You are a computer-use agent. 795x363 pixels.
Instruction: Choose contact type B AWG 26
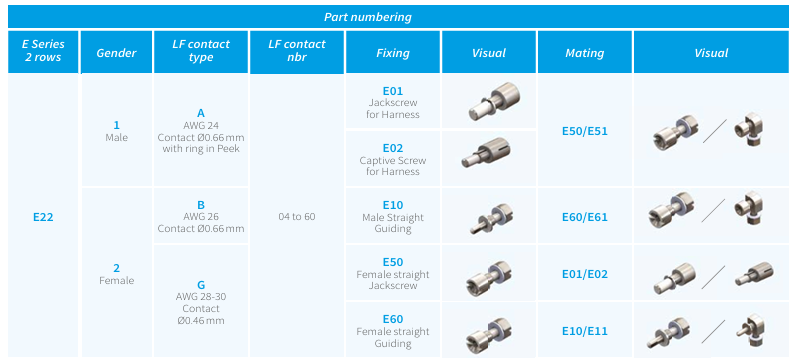click(201, 216)
